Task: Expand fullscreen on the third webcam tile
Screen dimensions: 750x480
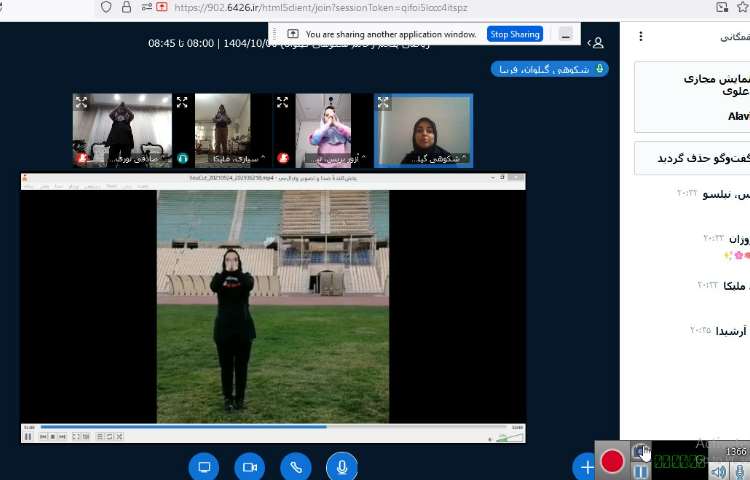Action: coord(282,102)
